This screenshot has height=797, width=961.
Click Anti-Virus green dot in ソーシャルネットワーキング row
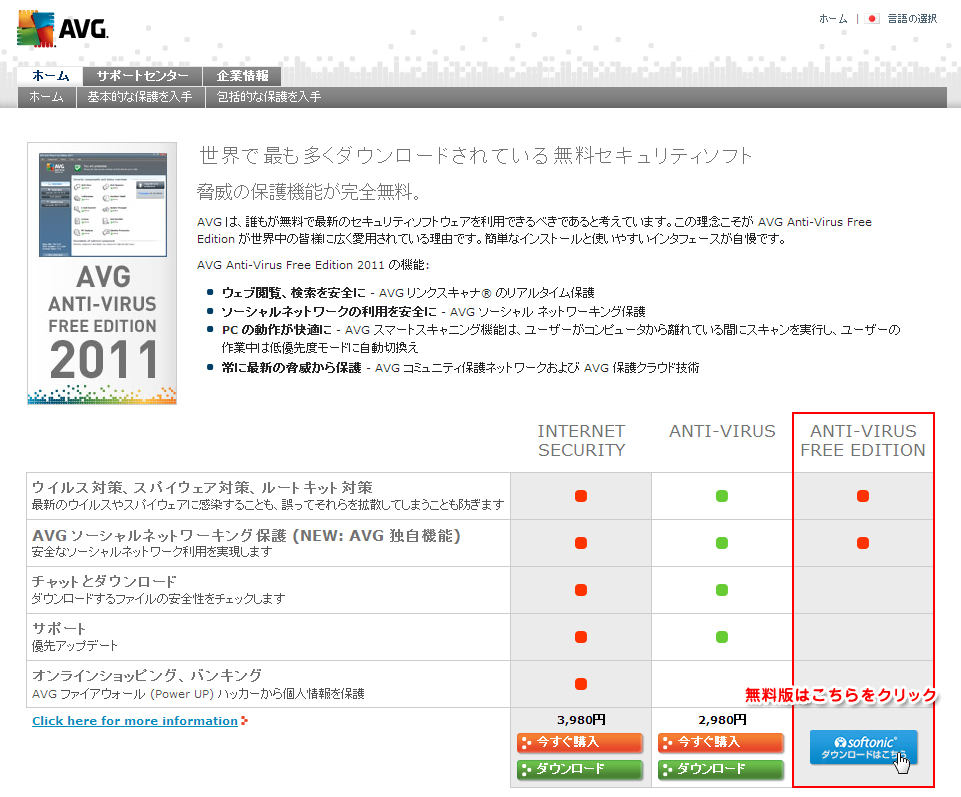coord(722,543)
